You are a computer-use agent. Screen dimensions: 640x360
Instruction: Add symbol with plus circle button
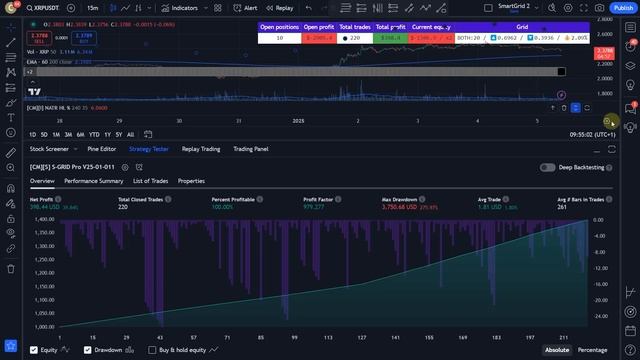tap(71, 8)
